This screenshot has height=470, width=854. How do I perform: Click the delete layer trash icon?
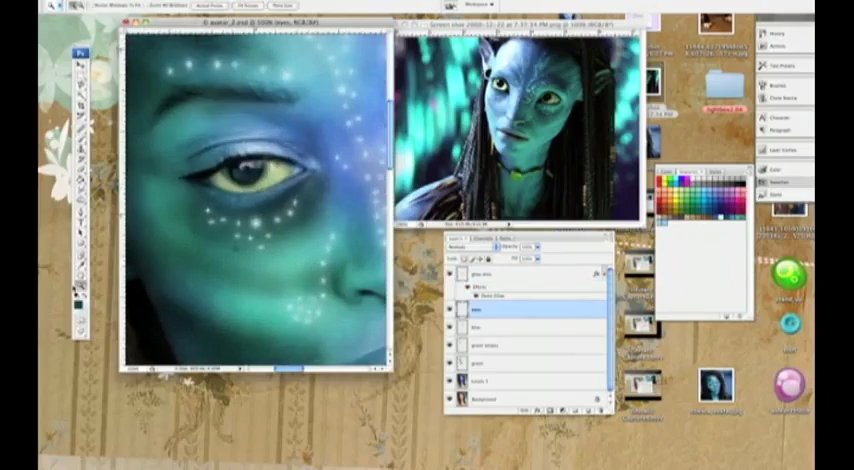[601, 410]
